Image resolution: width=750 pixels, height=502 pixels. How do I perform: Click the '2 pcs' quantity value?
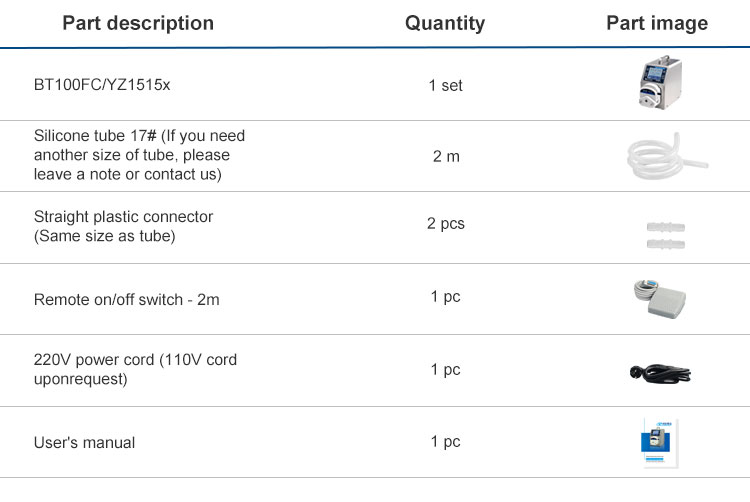pos(446,223)
